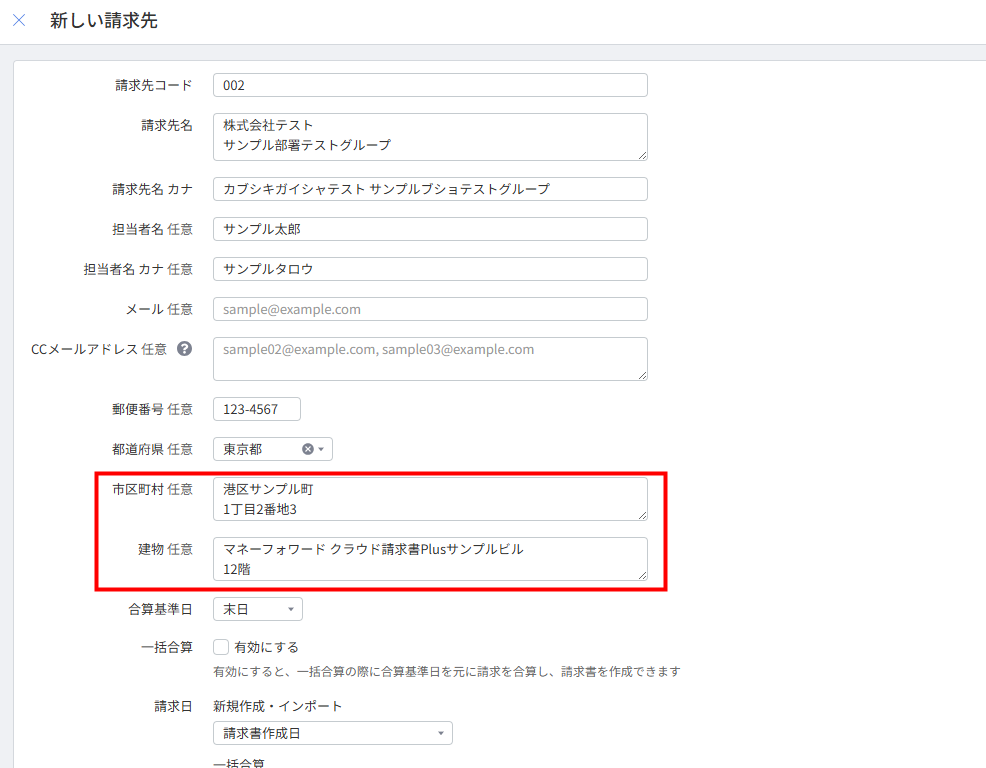Click the postal code field
This screenshot has width=986, height=768.
point(256,409)
